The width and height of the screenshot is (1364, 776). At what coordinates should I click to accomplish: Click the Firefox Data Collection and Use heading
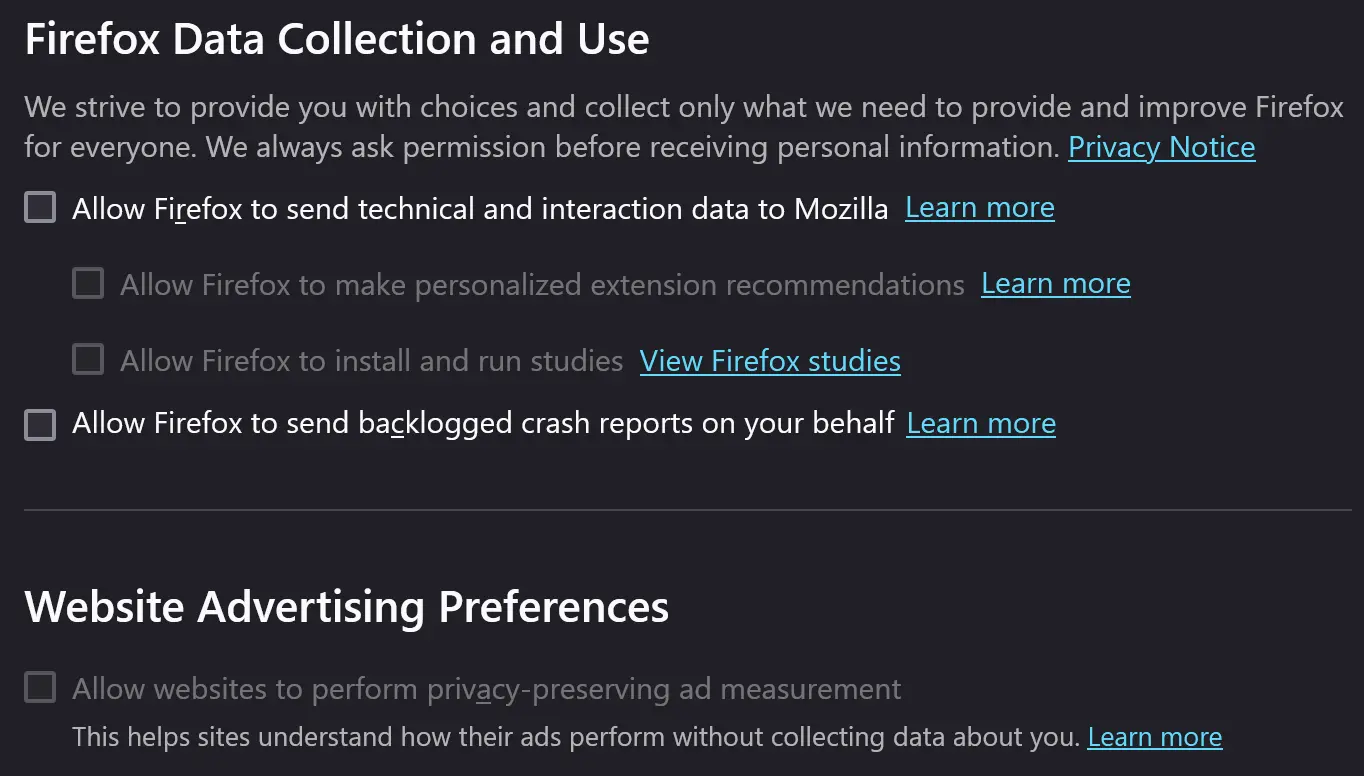click(337, 40)
